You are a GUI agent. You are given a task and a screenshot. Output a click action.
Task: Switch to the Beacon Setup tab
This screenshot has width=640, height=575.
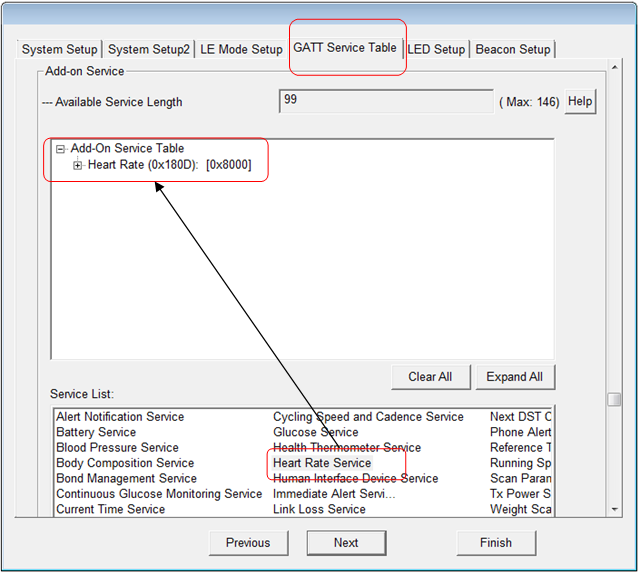(x=512, y=49)
